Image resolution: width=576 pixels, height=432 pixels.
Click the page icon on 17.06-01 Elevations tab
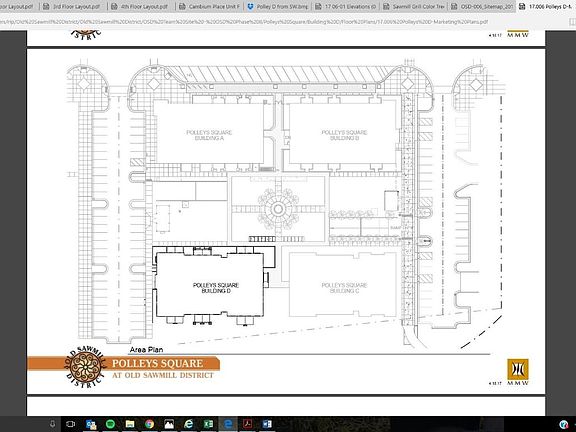(x=318, y=6)
